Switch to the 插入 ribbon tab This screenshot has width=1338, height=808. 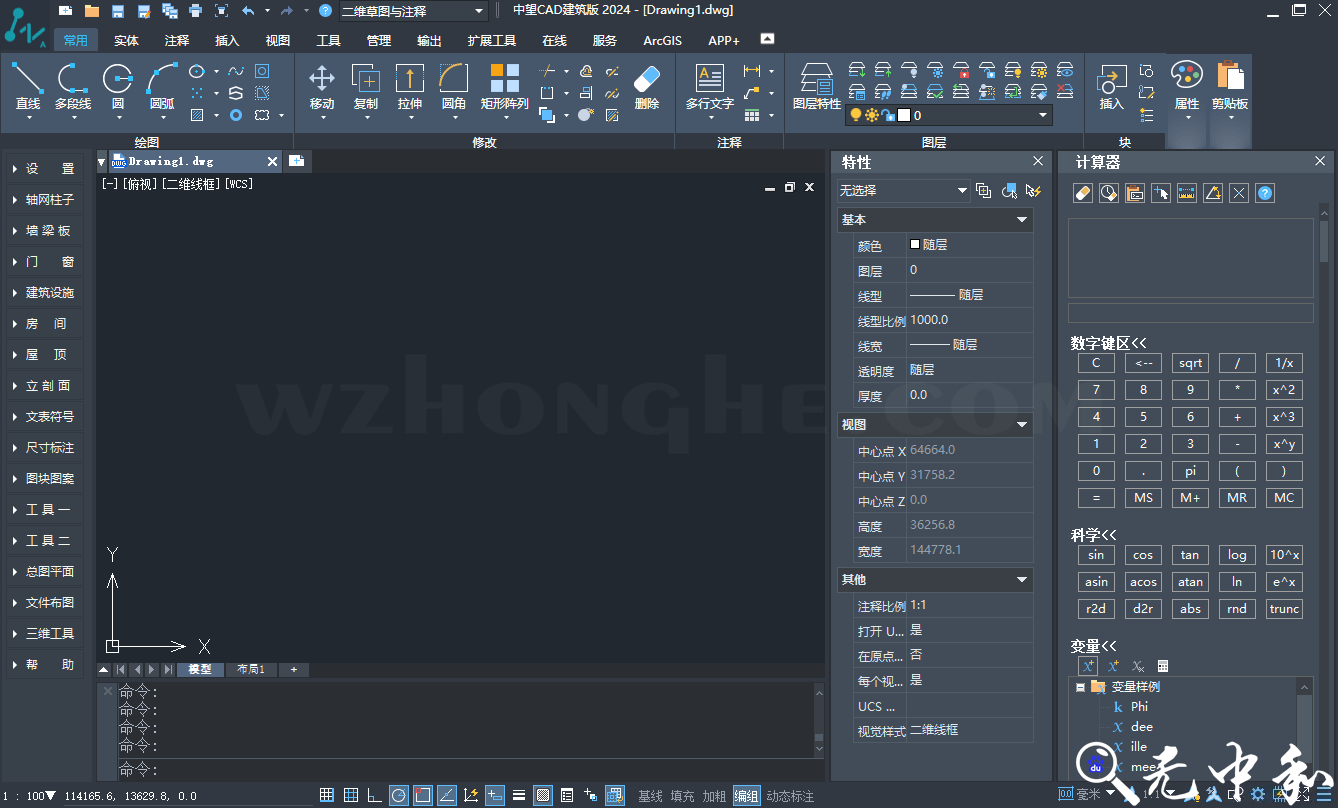[225, 40]
